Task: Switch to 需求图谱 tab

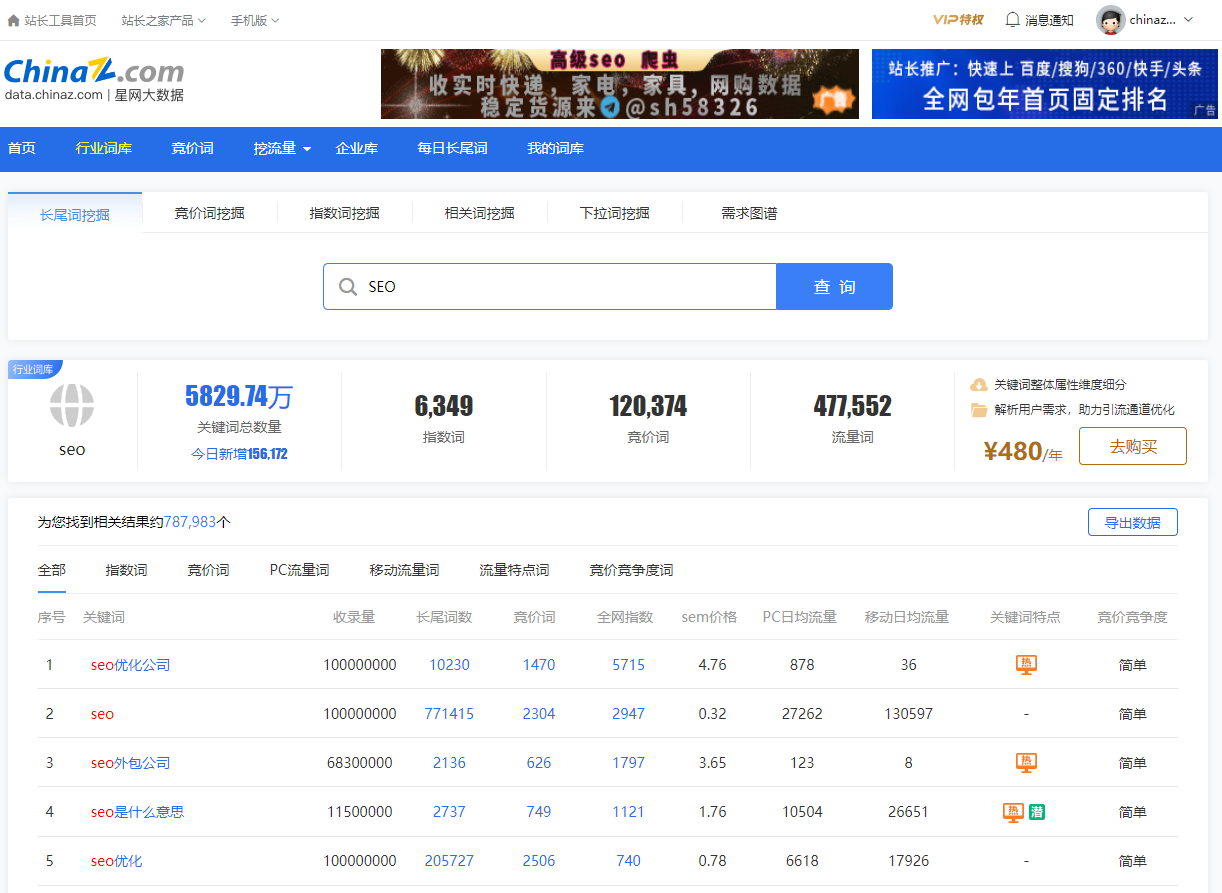Action: (749, 213)
